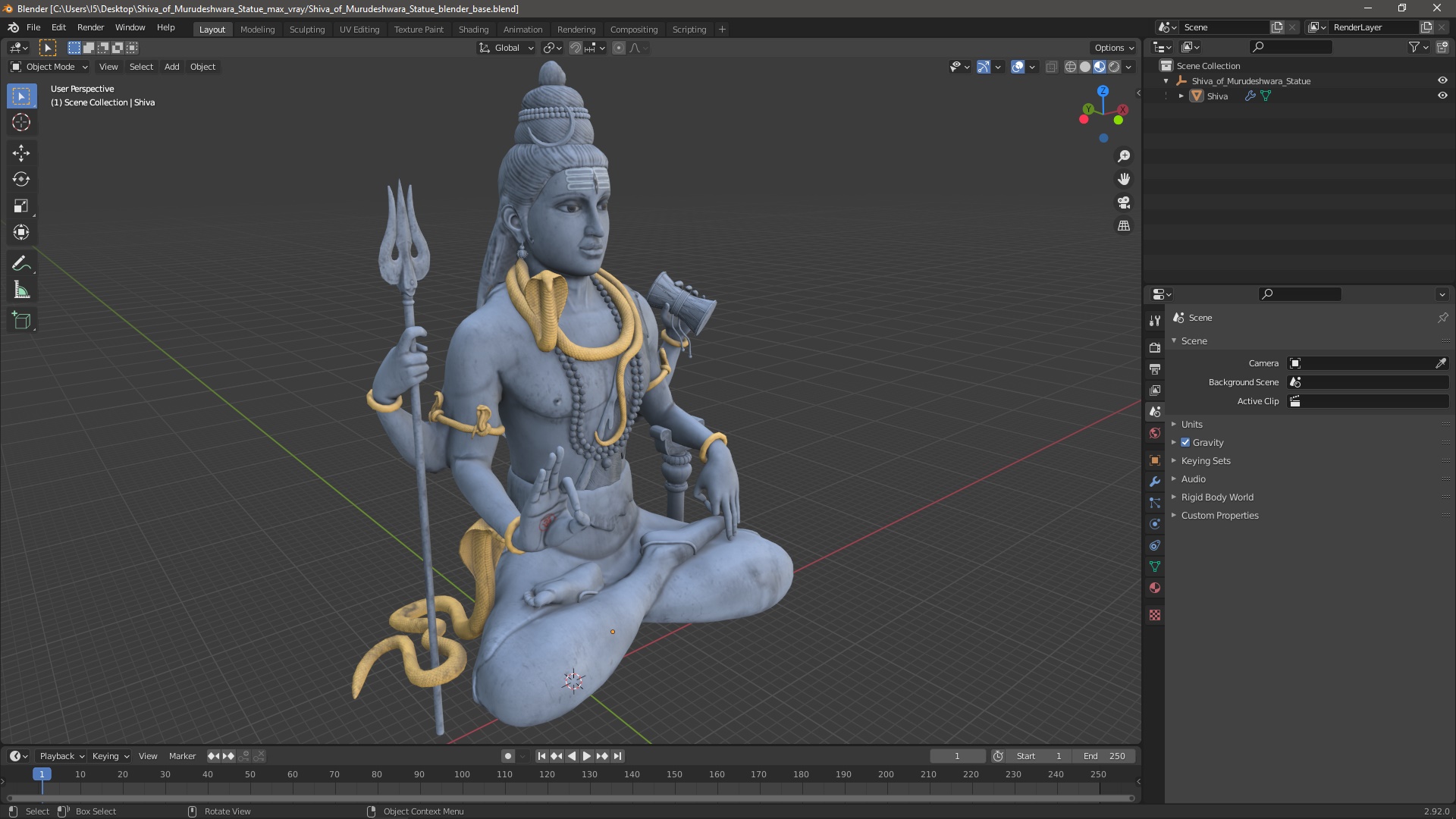The width and height of the screenshot is (1456, 819).
Task: Open the Add menu in viewport header
Action: tap(172, 67)
